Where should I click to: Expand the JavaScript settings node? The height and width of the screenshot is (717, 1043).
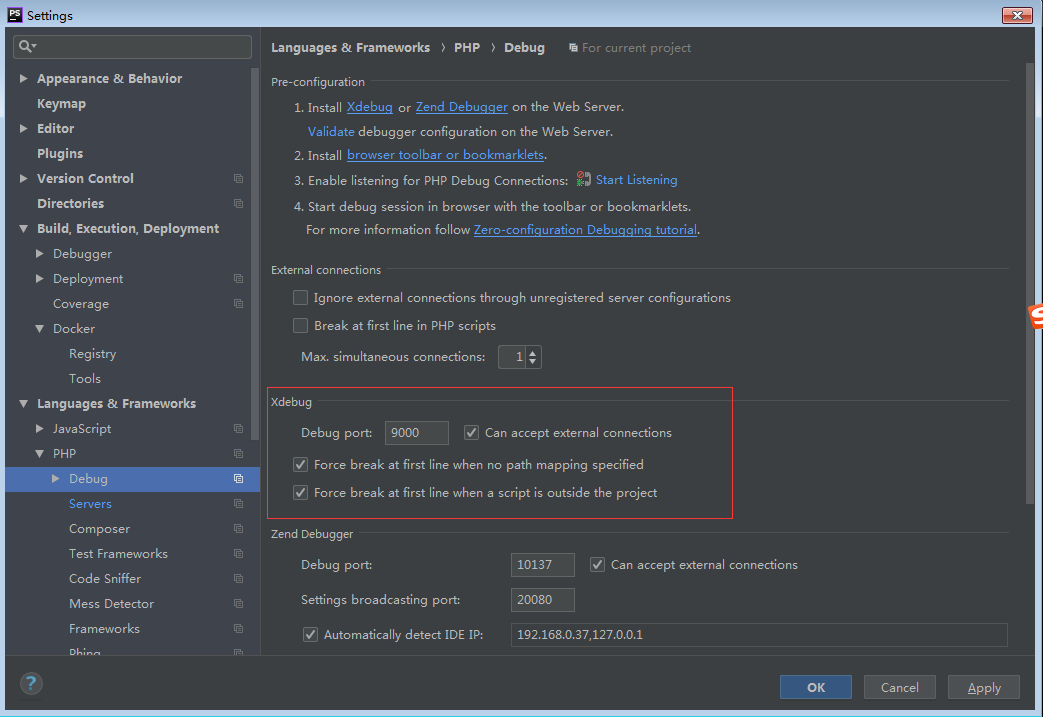coord(40,429)
